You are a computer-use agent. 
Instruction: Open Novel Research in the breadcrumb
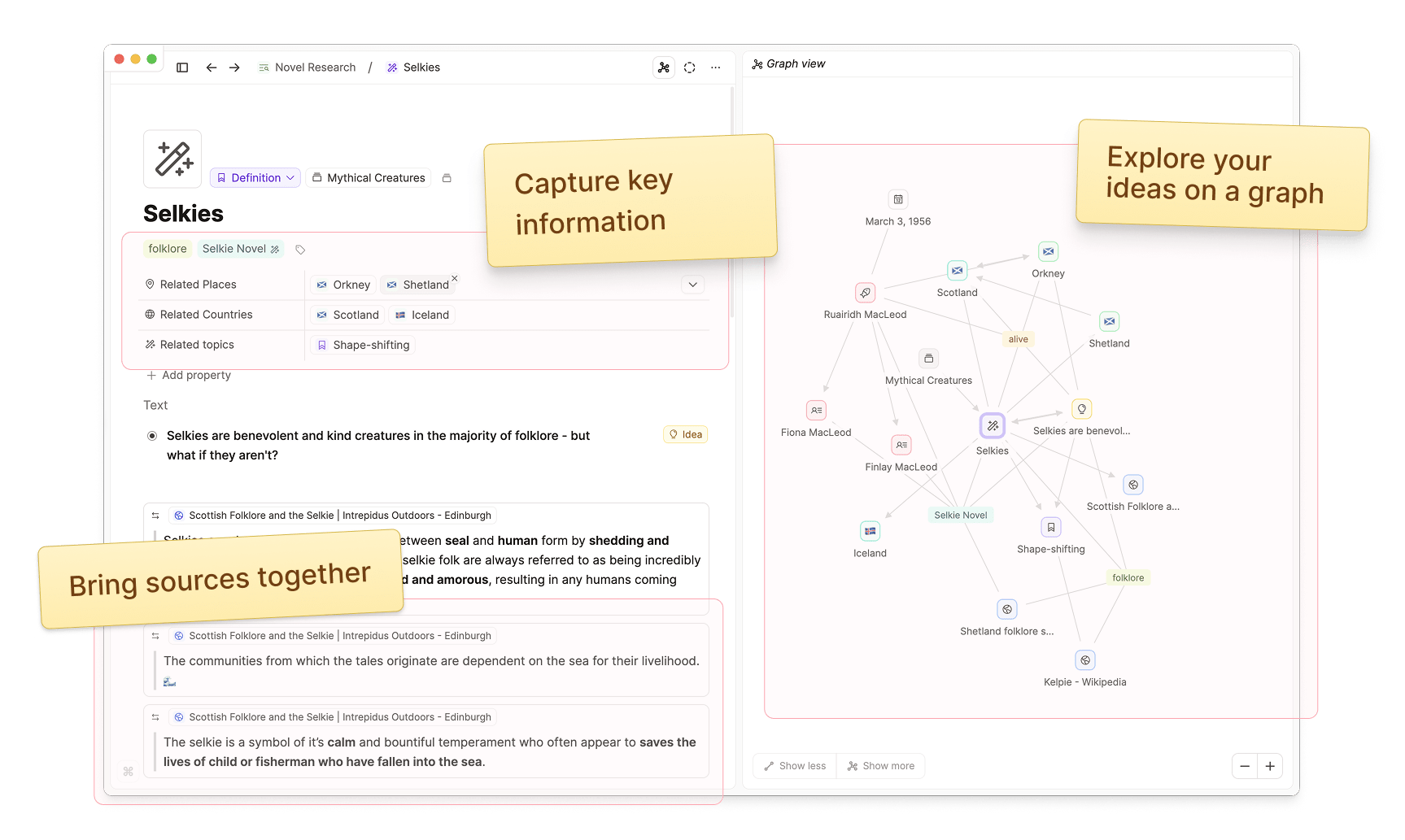click(x=315, y=67)
